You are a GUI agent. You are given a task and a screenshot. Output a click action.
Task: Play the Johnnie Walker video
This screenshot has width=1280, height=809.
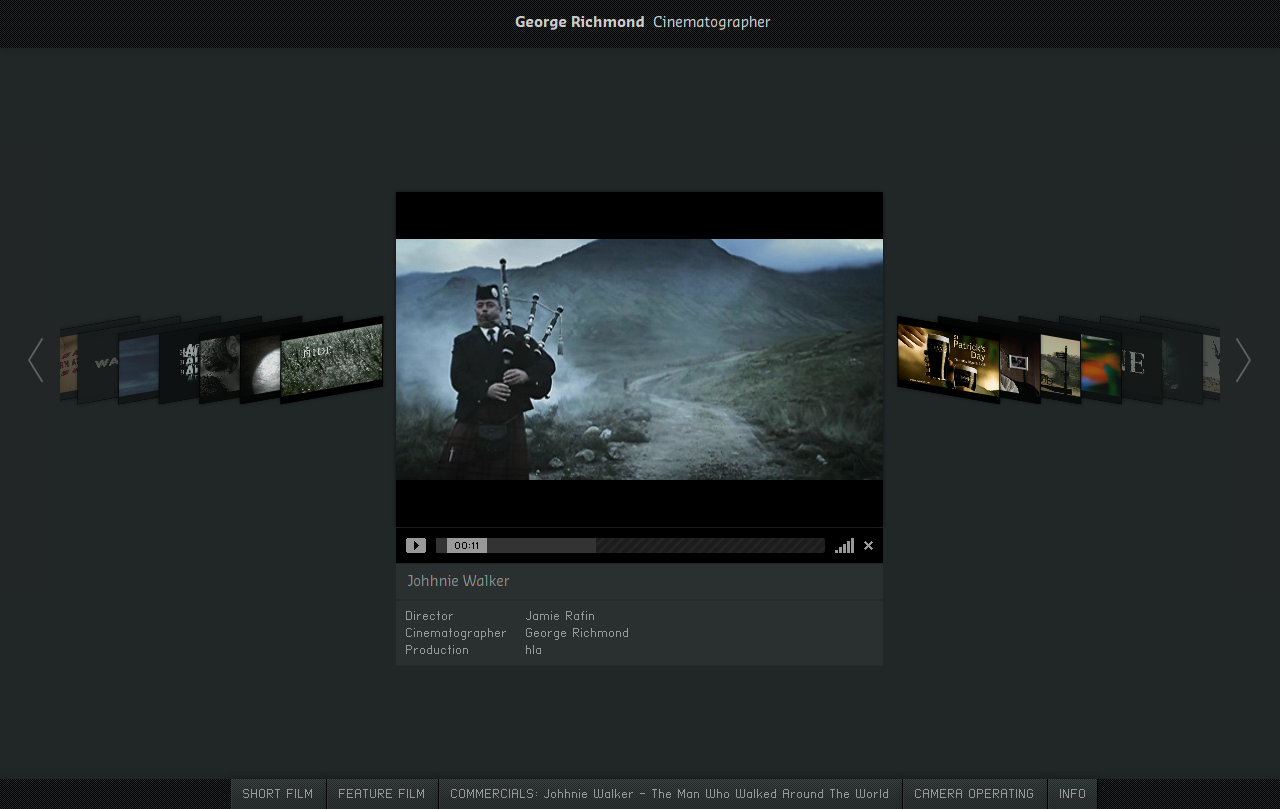coord(416,545)
